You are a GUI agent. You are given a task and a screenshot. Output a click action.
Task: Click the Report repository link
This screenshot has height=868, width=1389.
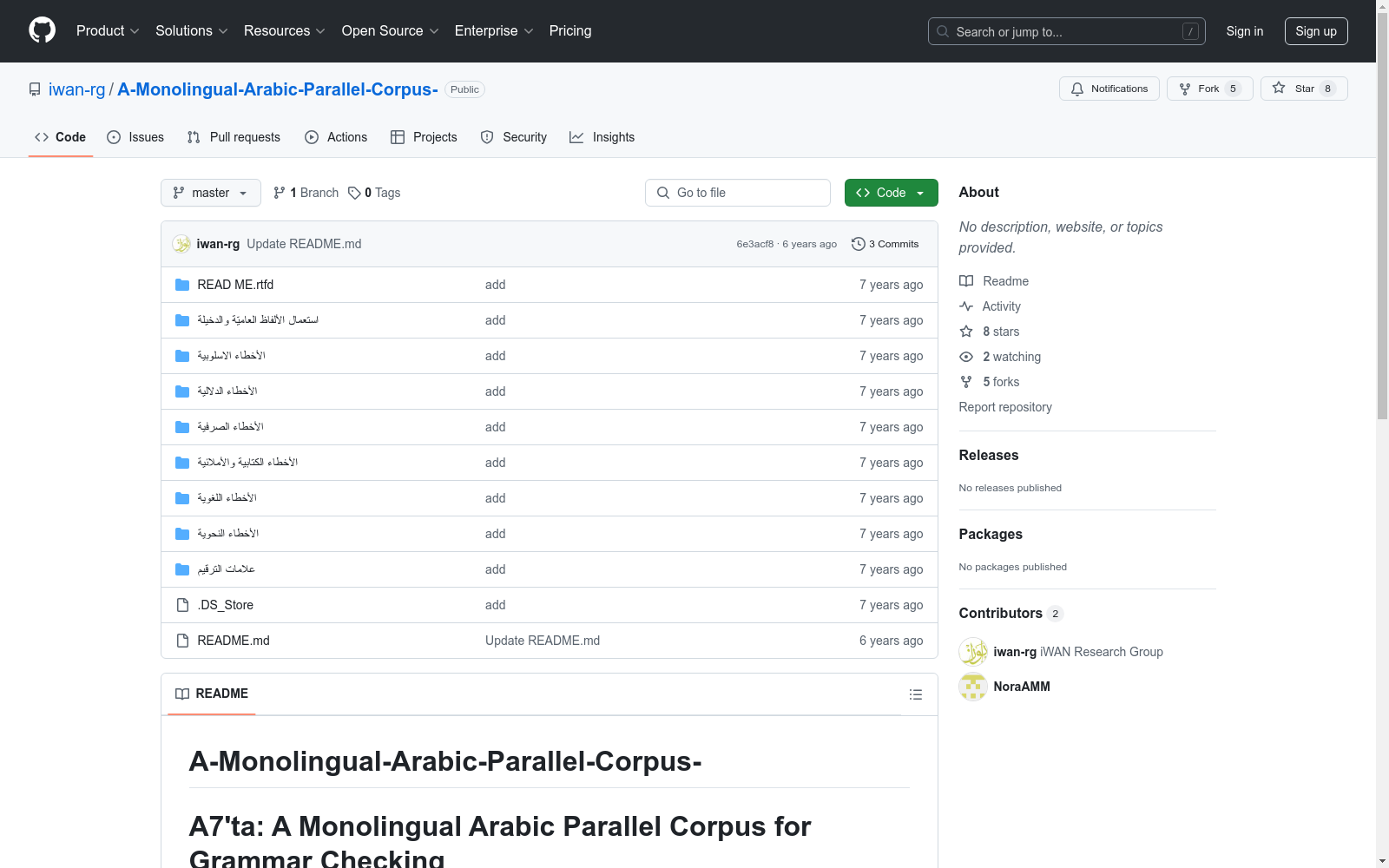(x=1005, y=407)
